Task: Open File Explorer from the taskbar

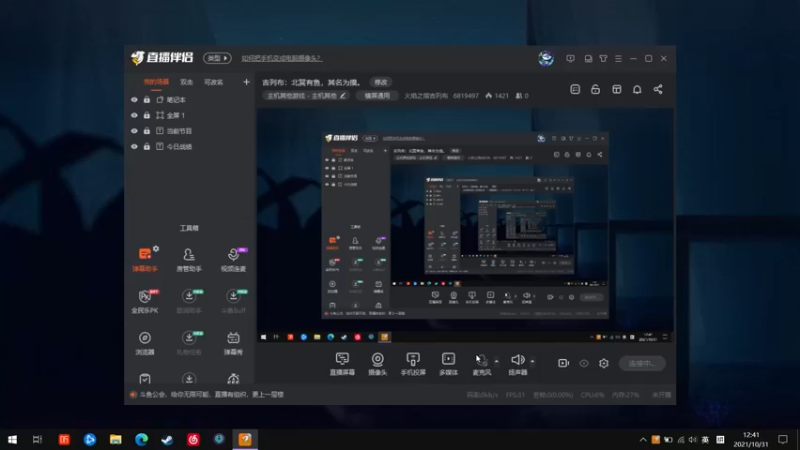Action: [115, 439]
